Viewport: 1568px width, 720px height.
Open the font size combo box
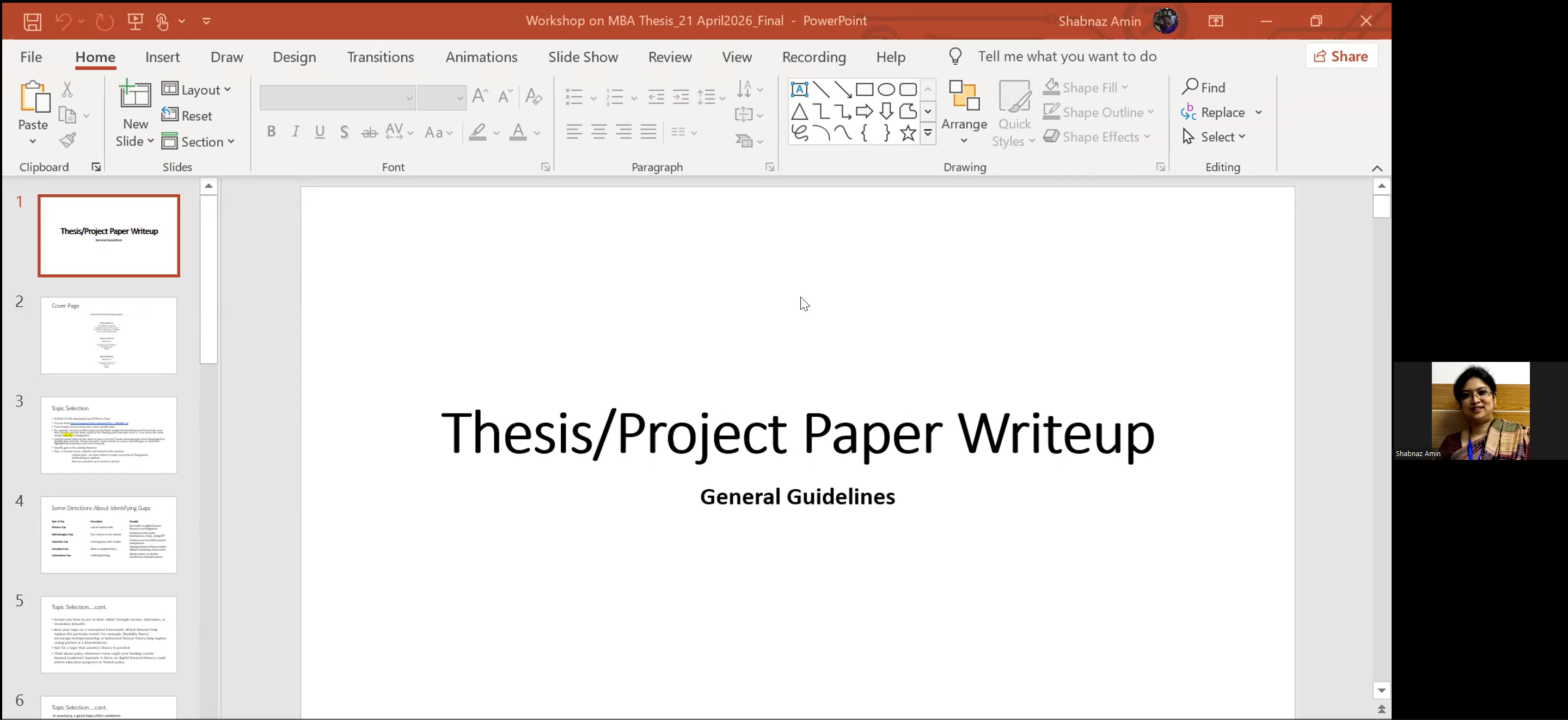442,97
